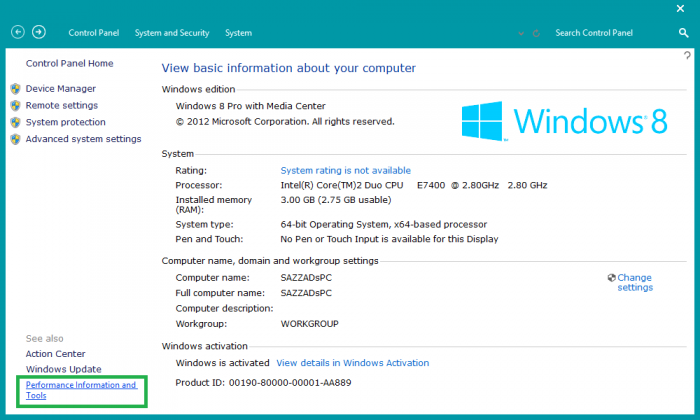Click the refresh icon in address bar
The height and width of the screenshot is (420, 700).
point(538,33)
